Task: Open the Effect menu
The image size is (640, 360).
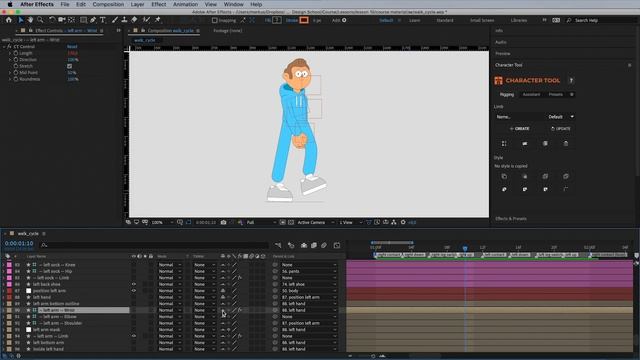Action: click(159, 4)
